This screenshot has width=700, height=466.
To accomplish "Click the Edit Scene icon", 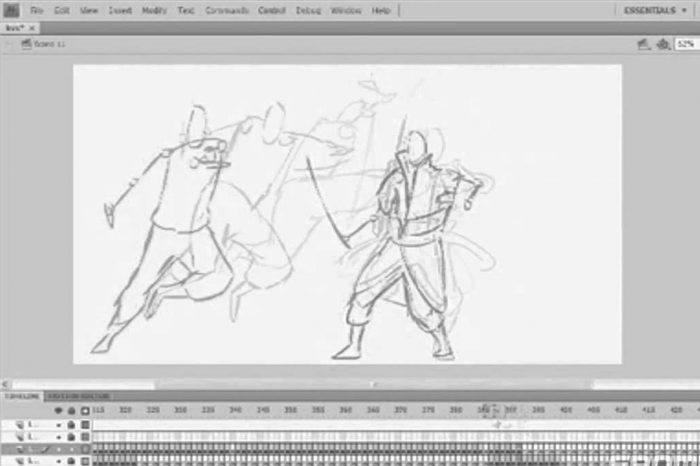I will pos(645,44).
